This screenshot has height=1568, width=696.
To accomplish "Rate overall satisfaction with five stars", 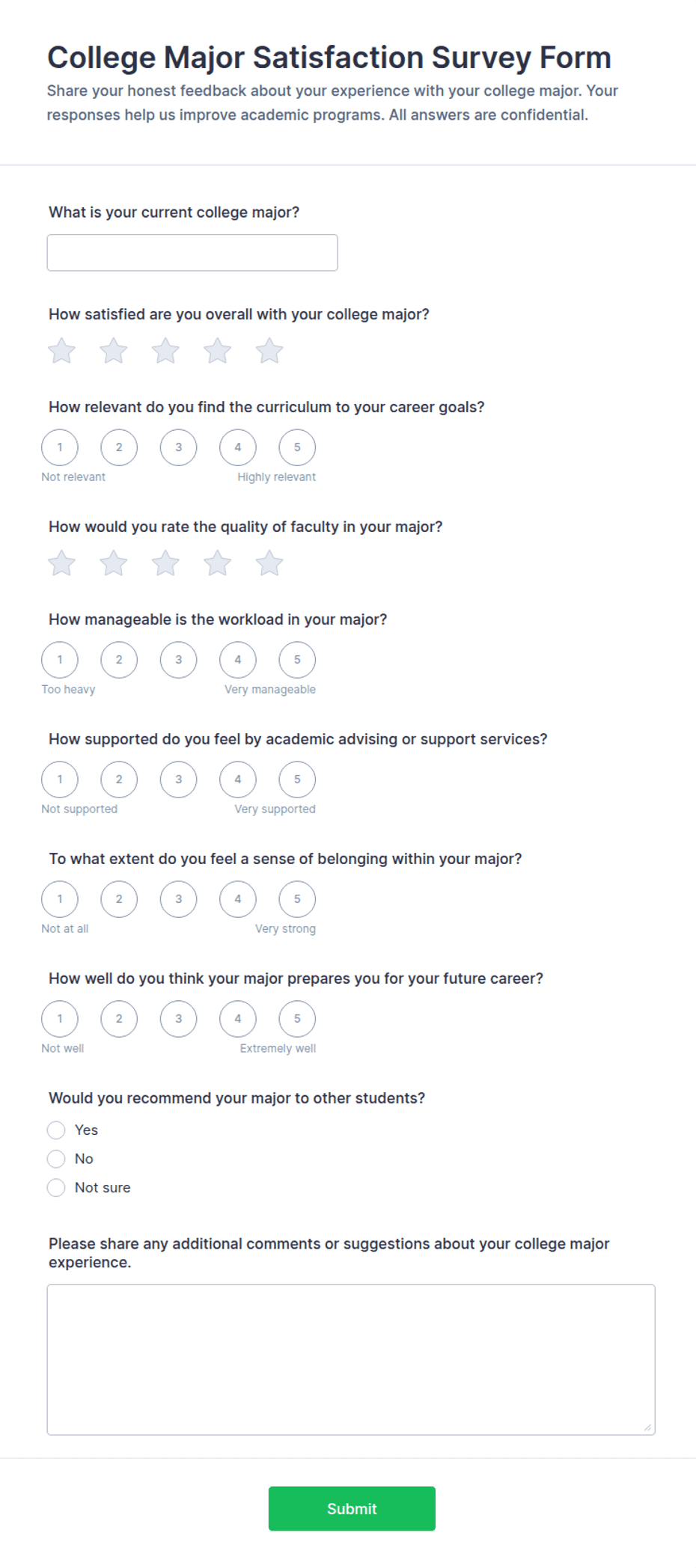I will coord(269,351).
